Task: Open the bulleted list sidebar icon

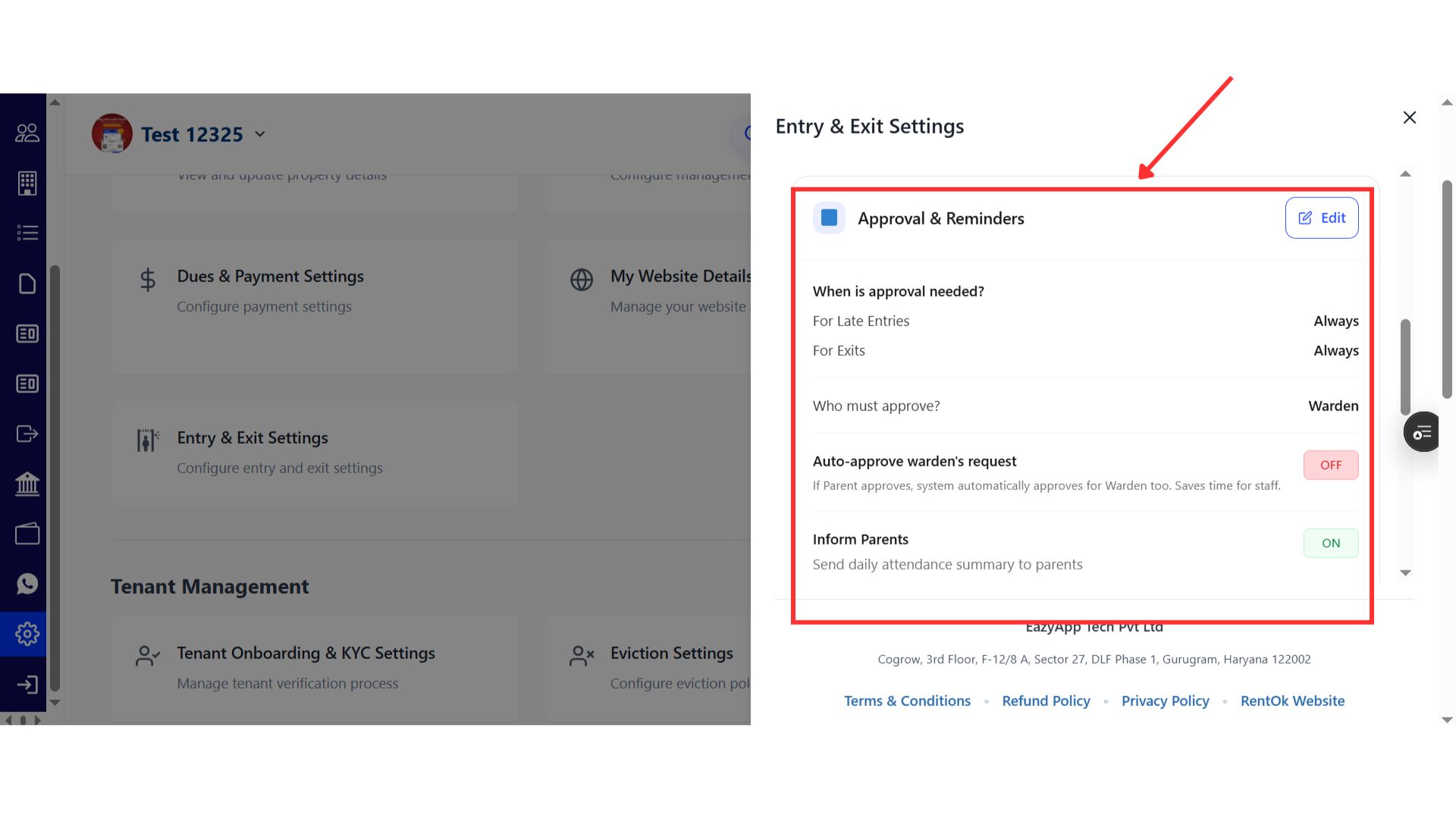Action: click(27, 233)
